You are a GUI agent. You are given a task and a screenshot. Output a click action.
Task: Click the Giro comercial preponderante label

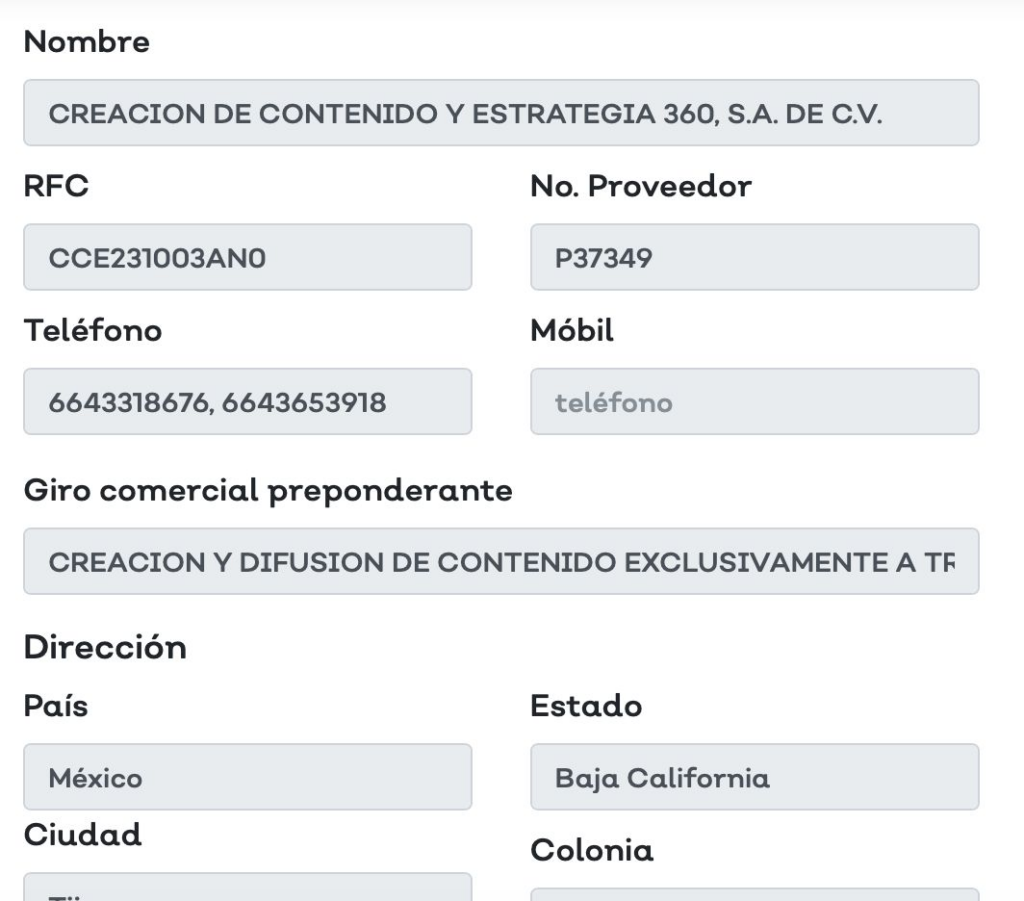click(268, 491)
